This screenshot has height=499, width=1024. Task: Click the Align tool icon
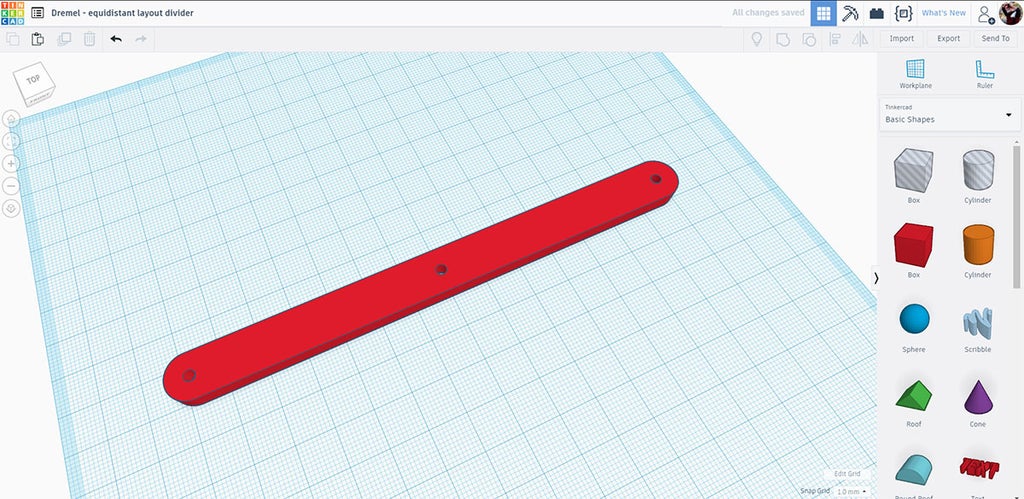coord(835,39)
